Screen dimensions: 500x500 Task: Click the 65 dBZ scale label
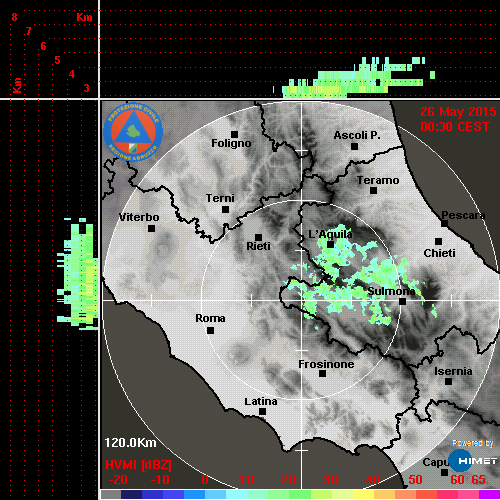pyautogui.click(x=478, y=480)
